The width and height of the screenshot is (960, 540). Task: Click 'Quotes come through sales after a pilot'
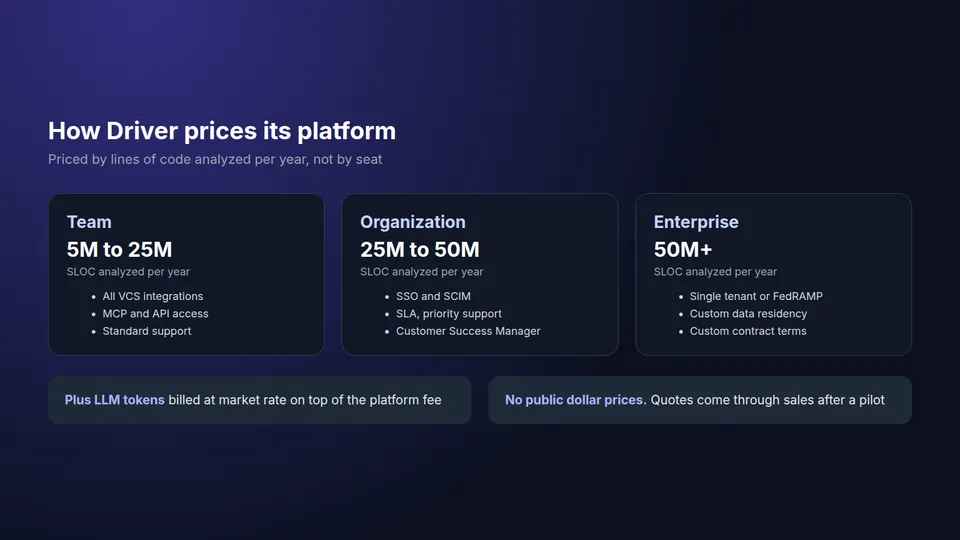[768, 400]
